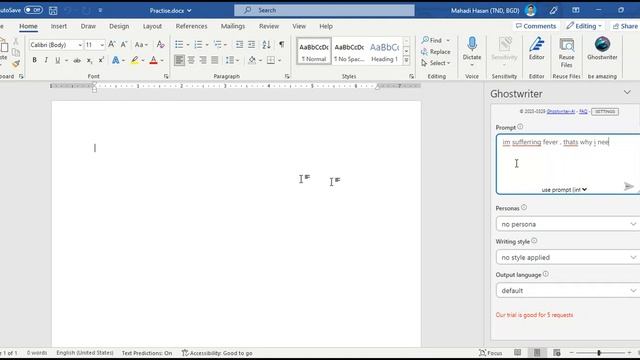This screenshot has height=360, width=640.
Task: Insert a bulleted list
Action: (179, 44)
